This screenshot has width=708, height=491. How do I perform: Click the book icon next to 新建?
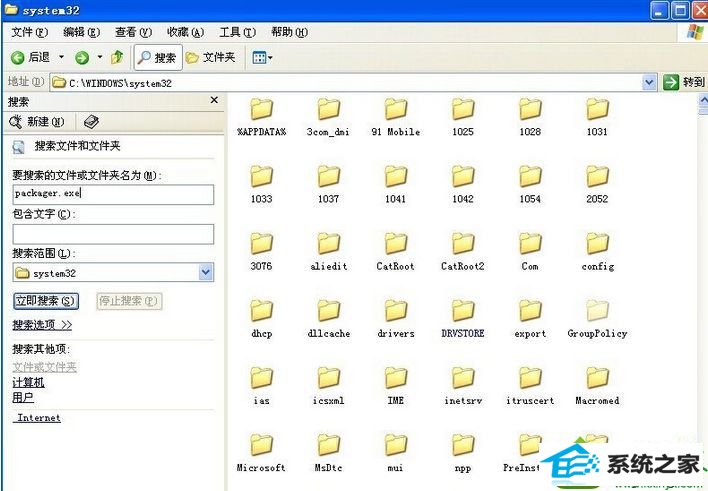91,122
